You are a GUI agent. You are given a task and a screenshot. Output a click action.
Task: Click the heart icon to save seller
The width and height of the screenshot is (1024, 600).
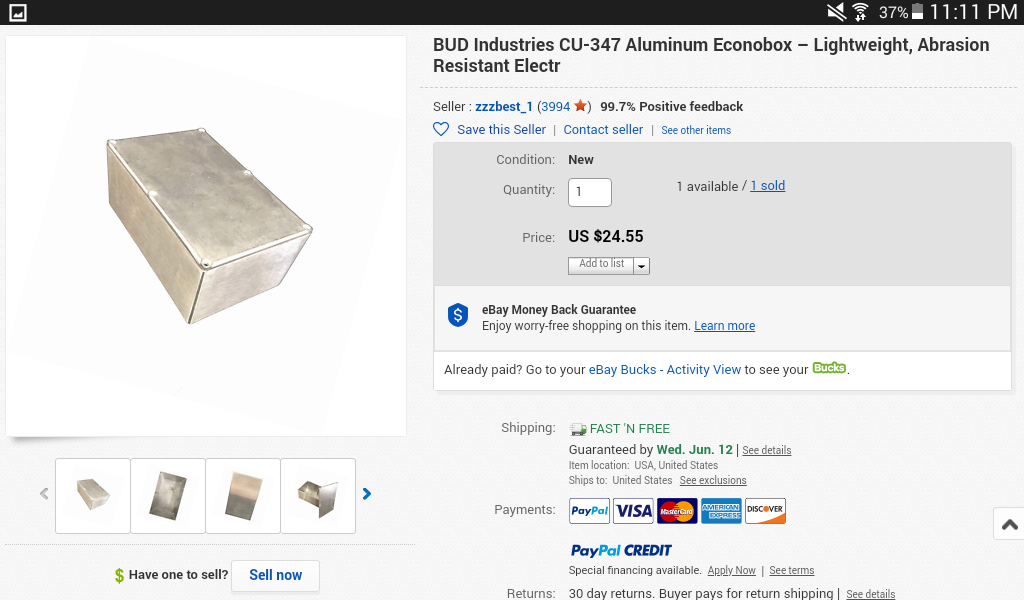coord(441,129)
